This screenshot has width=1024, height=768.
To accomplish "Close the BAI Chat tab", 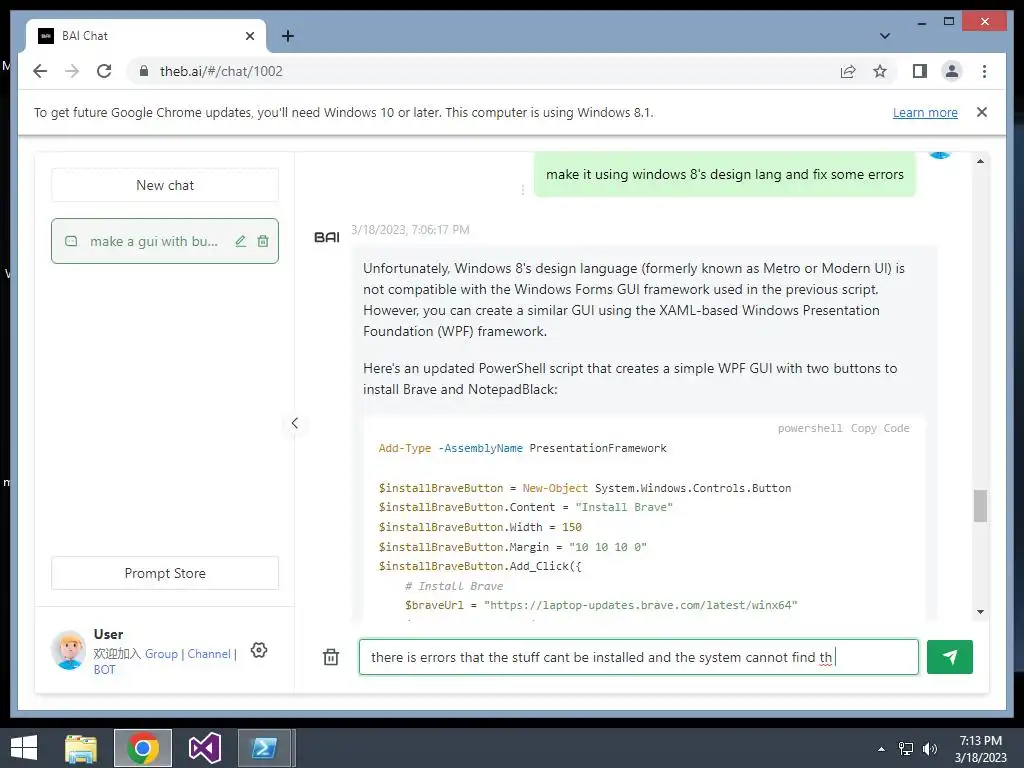I will 249,36.
